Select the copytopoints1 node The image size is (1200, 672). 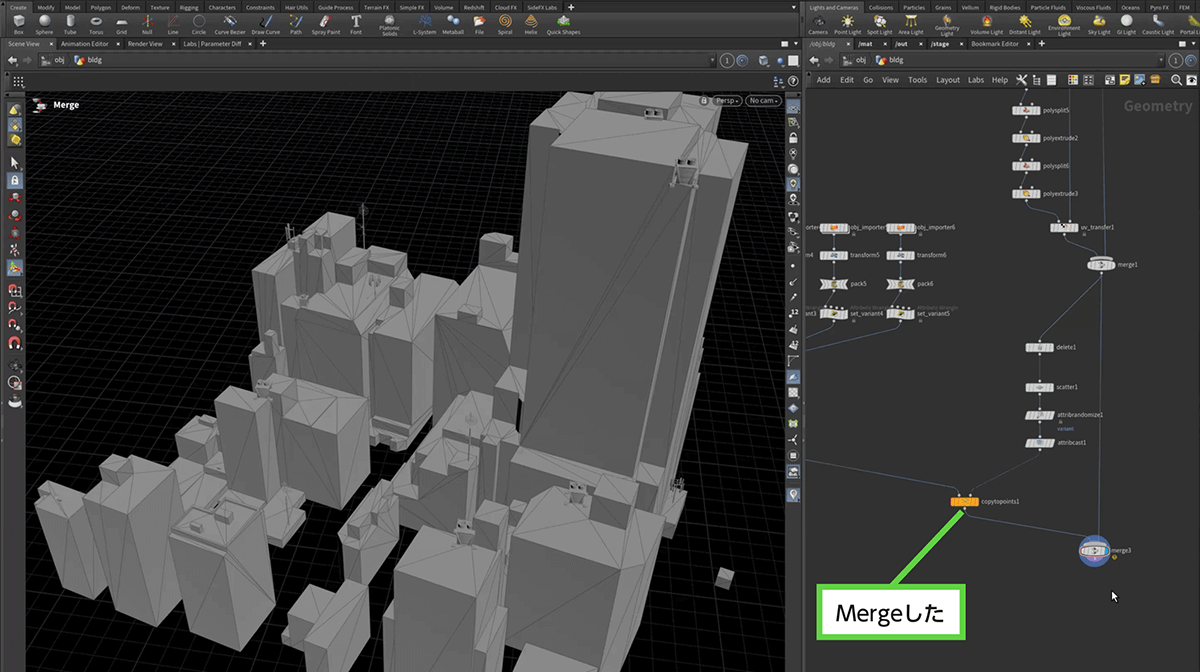click(964, 501)
